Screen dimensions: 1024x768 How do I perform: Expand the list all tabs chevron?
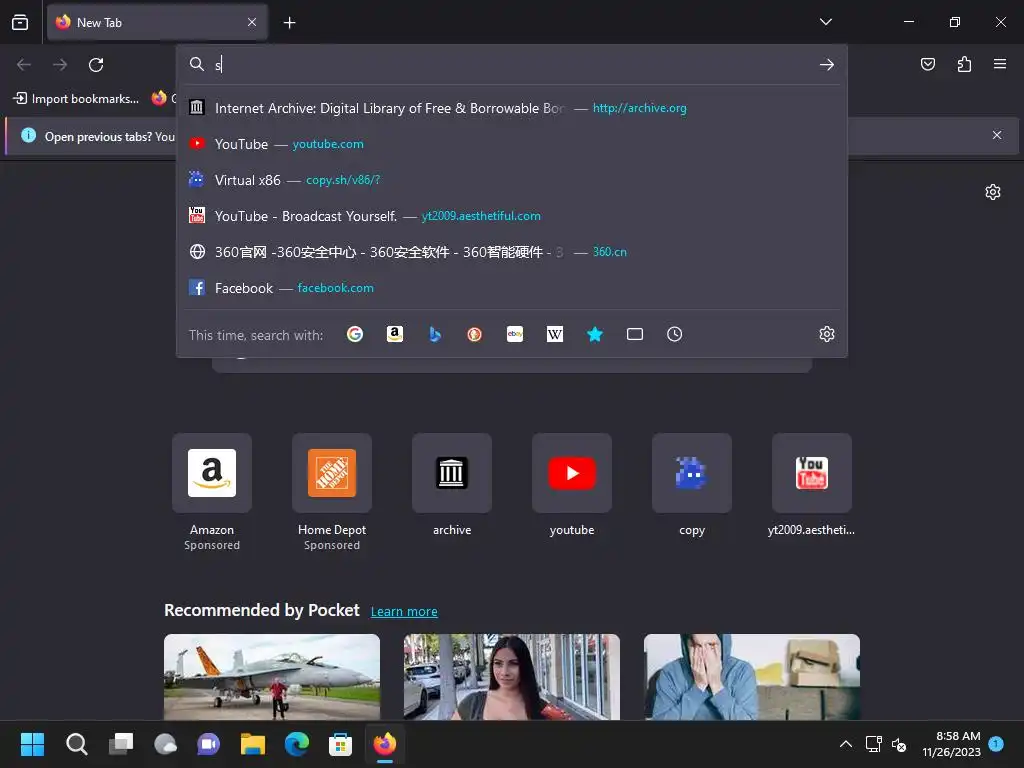825,22
